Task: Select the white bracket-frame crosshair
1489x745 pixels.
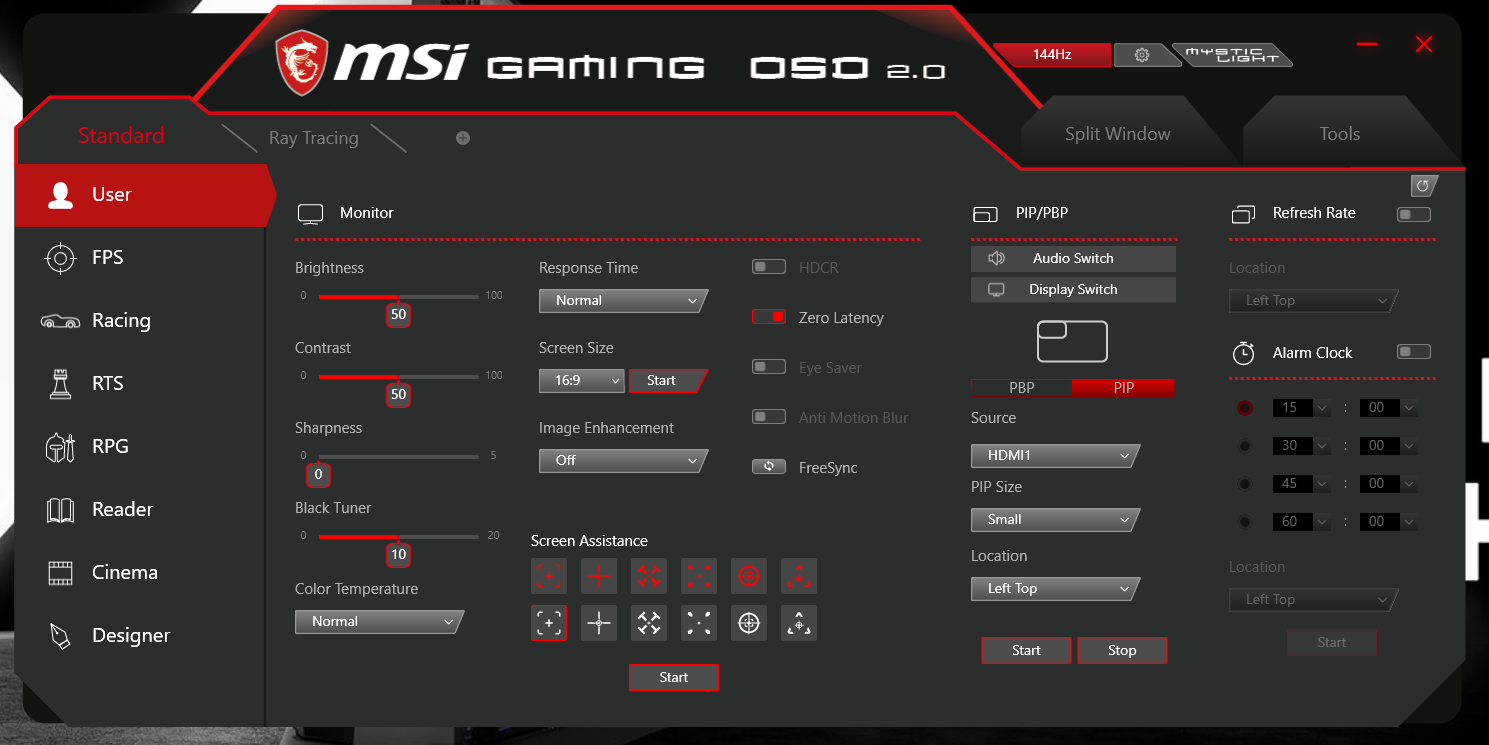Action: 549,623
